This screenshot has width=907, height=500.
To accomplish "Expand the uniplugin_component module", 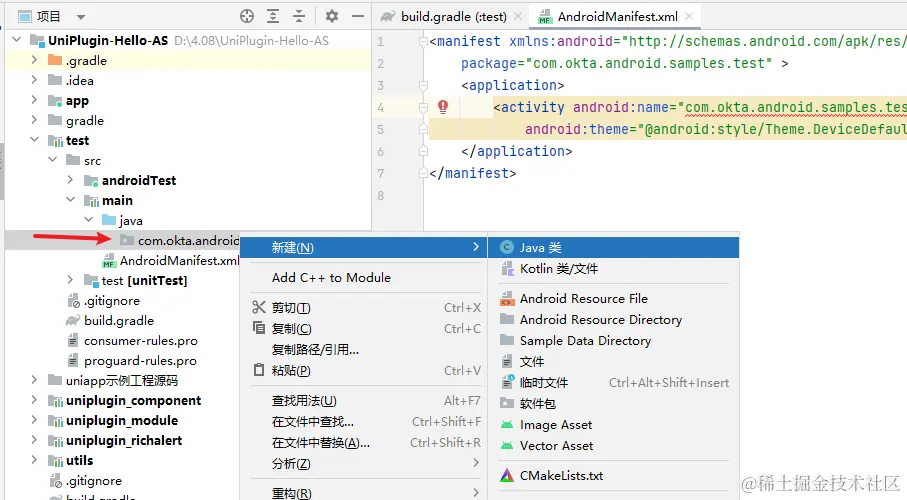I will pyautogui.click(x=34, y=400).
